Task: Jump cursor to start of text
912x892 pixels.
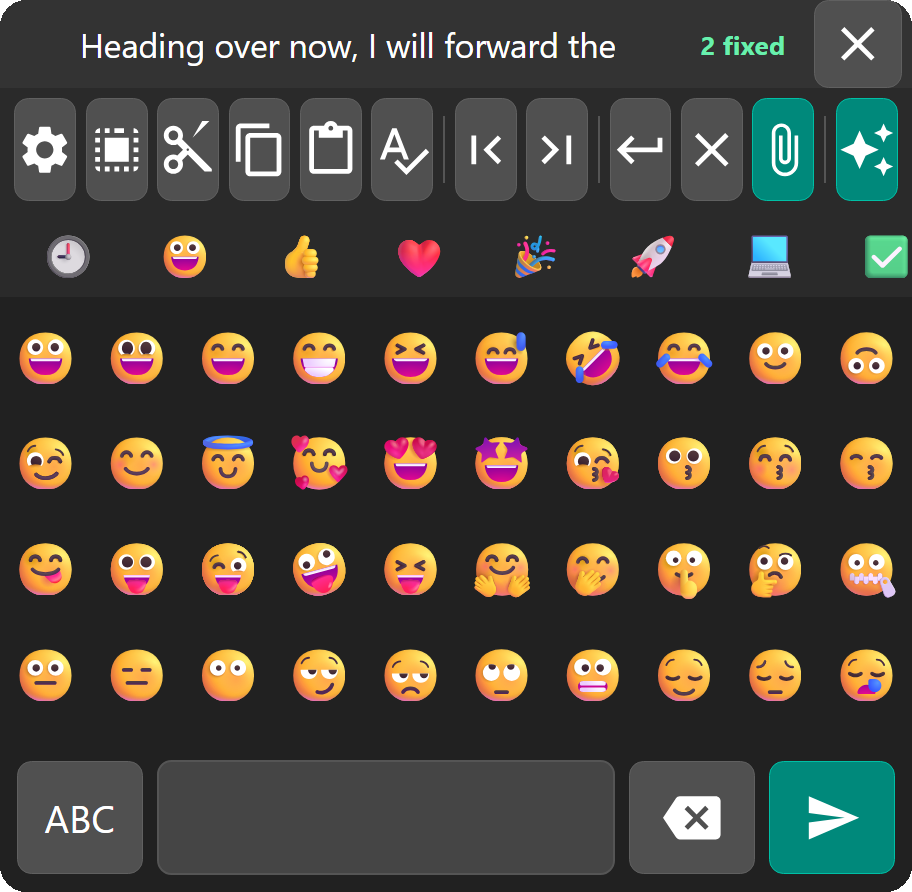Action: pos(486,149)
